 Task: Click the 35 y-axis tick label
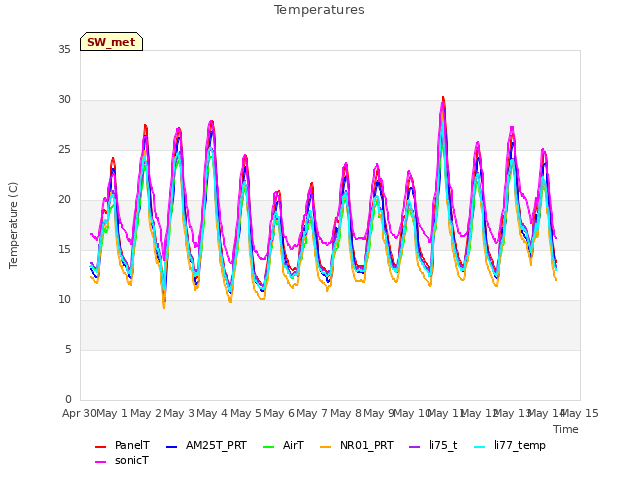click(64, 49)
